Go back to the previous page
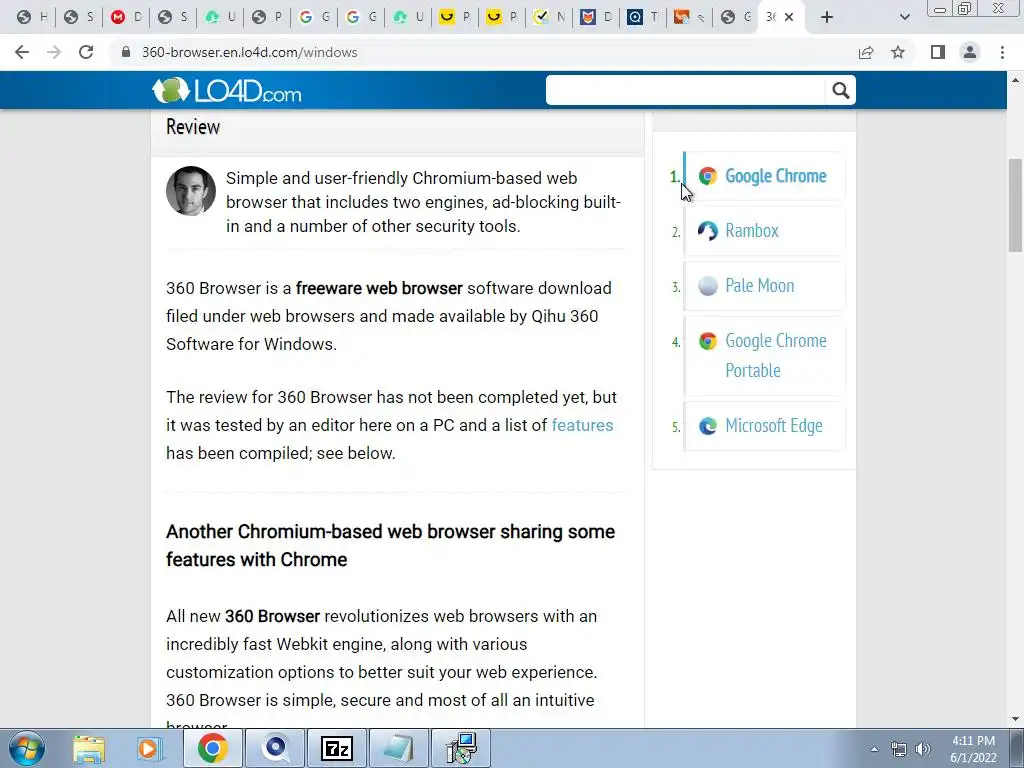 click(22, 52)
